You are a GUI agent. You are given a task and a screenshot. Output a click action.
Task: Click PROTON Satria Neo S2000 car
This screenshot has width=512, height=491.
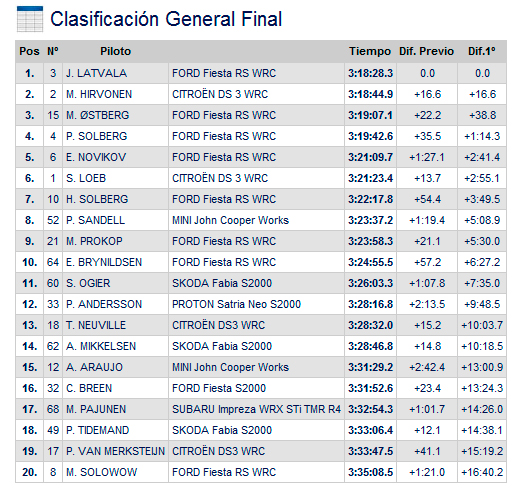coord(236,304)
